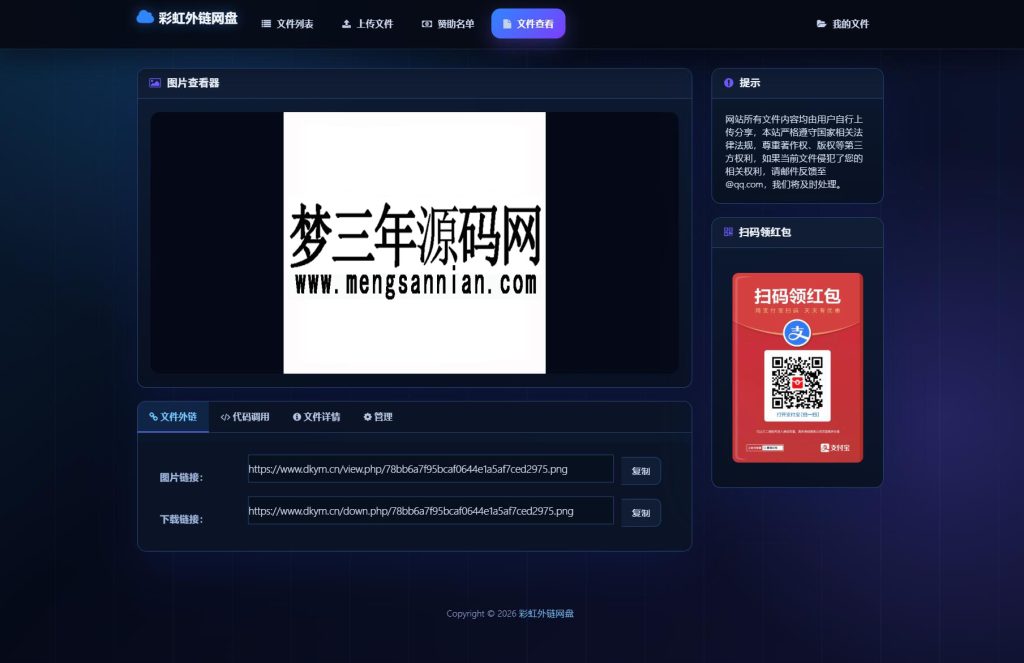Click the 图片链接: label
The width and height of the screenshot is (1024, 663).
tap(182, 477)
